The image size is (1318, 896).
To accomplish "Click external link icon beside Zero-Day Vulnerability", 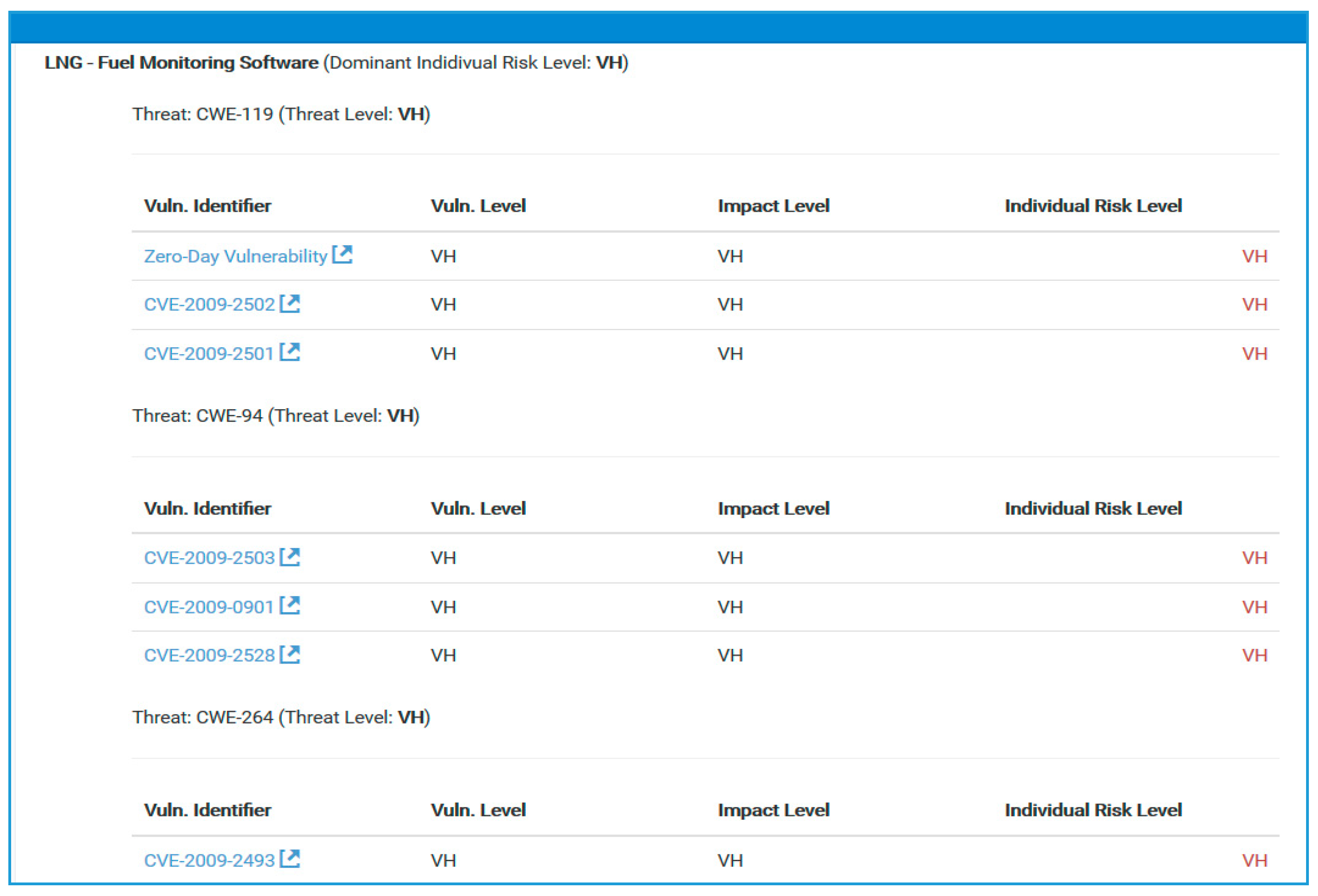I will (x=342, y=255).
